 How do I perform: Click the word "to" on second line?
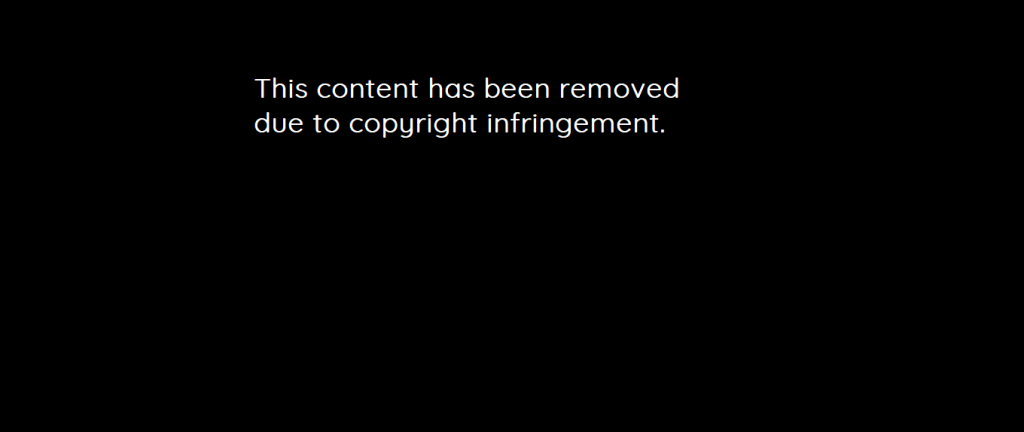(327, 123)
